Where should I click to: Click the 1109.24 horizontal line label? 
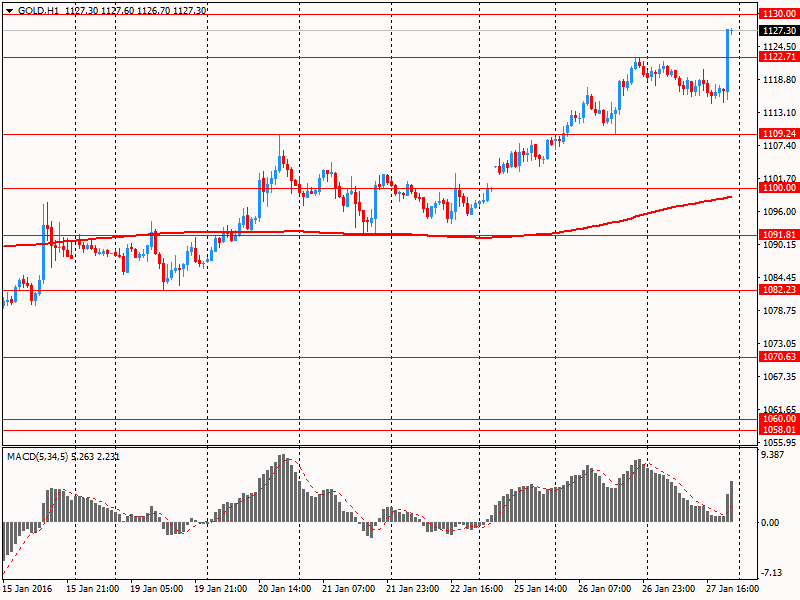pyautogui.click(x=777, y=134)
